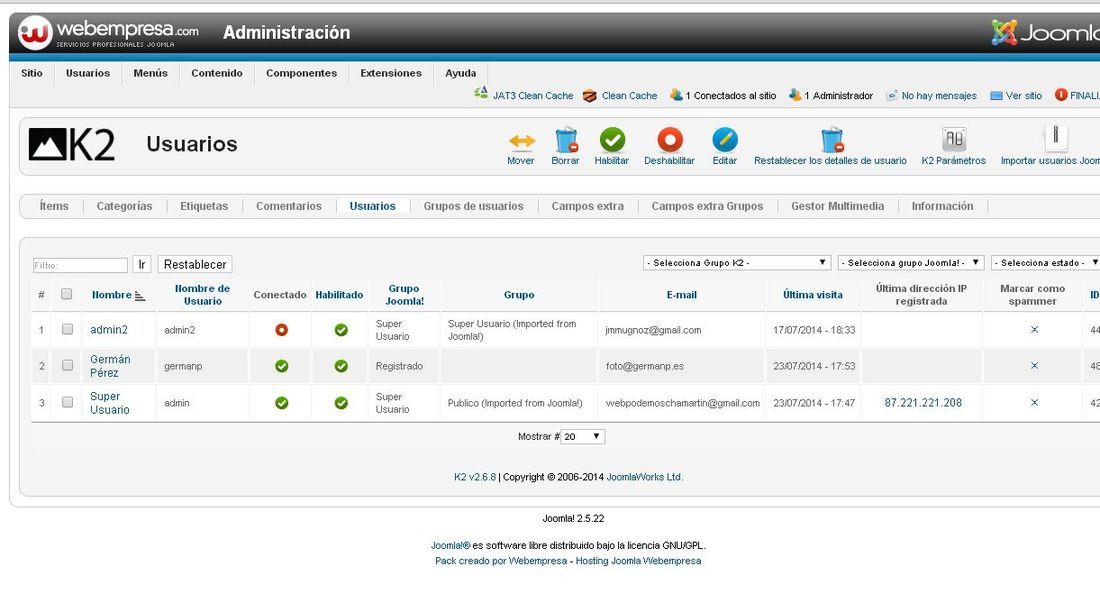Click the Ir filter button

(142, 265)
